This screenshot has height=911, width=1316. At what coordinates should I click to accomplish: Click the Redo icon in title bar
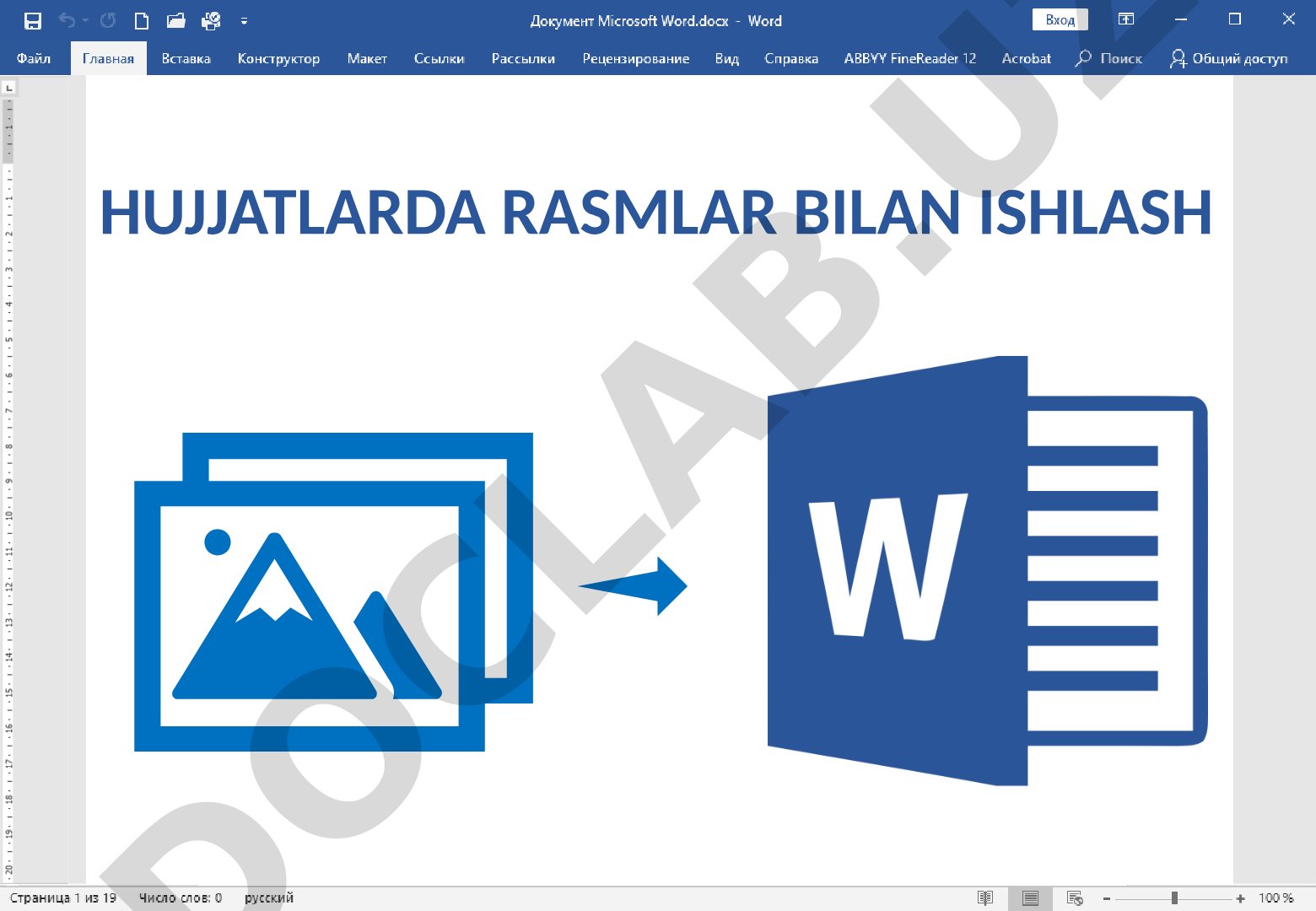point(108,20)
